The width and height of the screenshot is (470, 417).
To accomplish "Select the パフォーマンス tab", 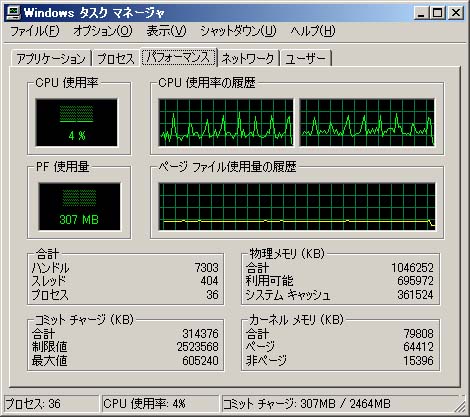I will [x=179, y=57].
